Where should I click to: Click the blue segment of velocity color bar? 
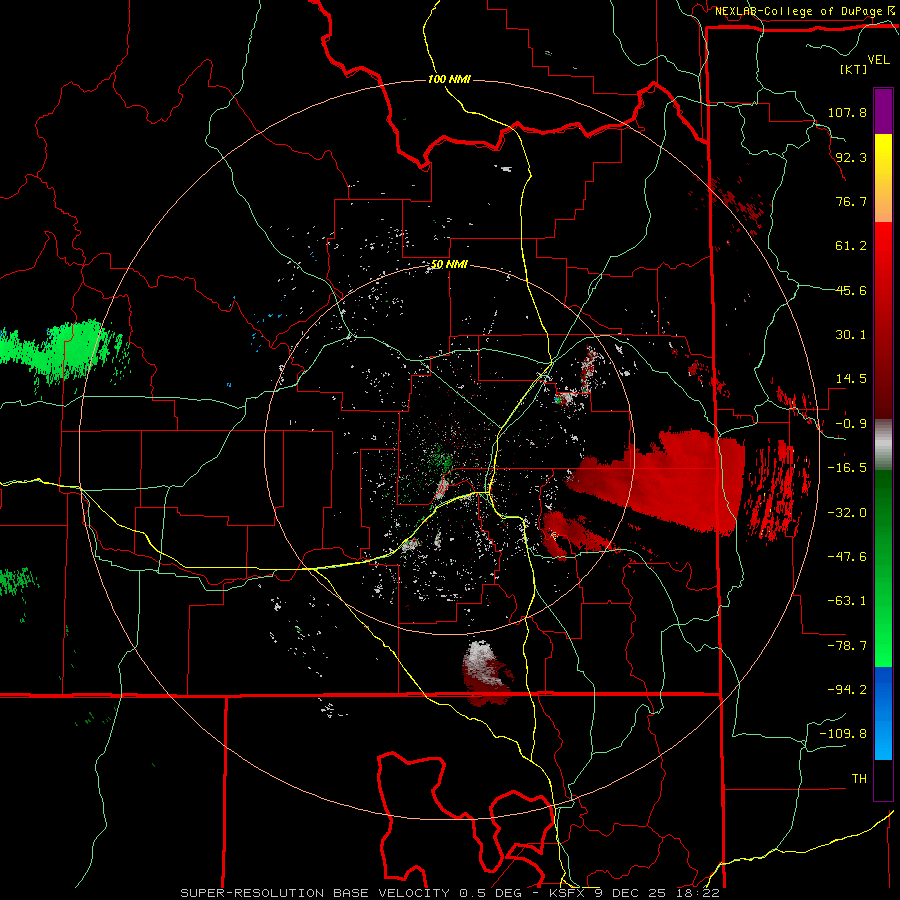(883, 713)
